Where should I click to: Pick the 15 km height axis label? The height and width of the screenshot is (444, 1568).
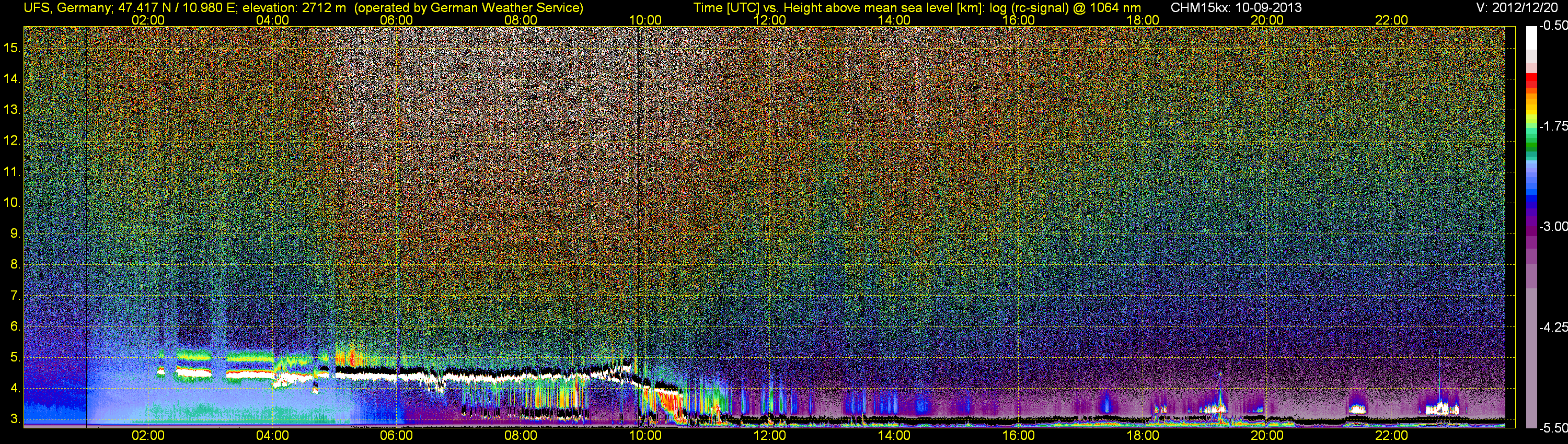click(x=11, y=48)
